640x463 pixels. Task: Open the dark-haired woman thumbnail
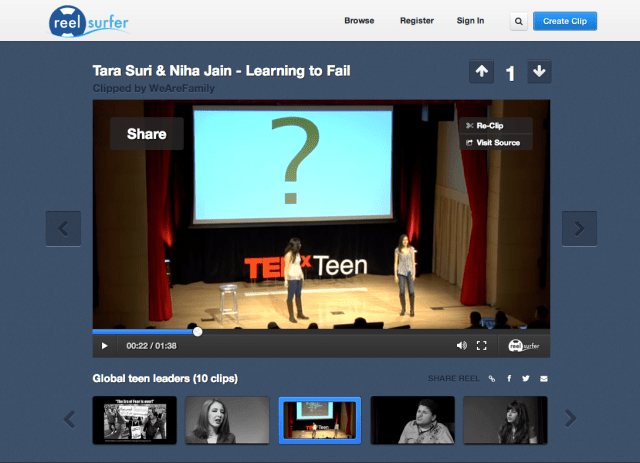(x=505, y=420)
